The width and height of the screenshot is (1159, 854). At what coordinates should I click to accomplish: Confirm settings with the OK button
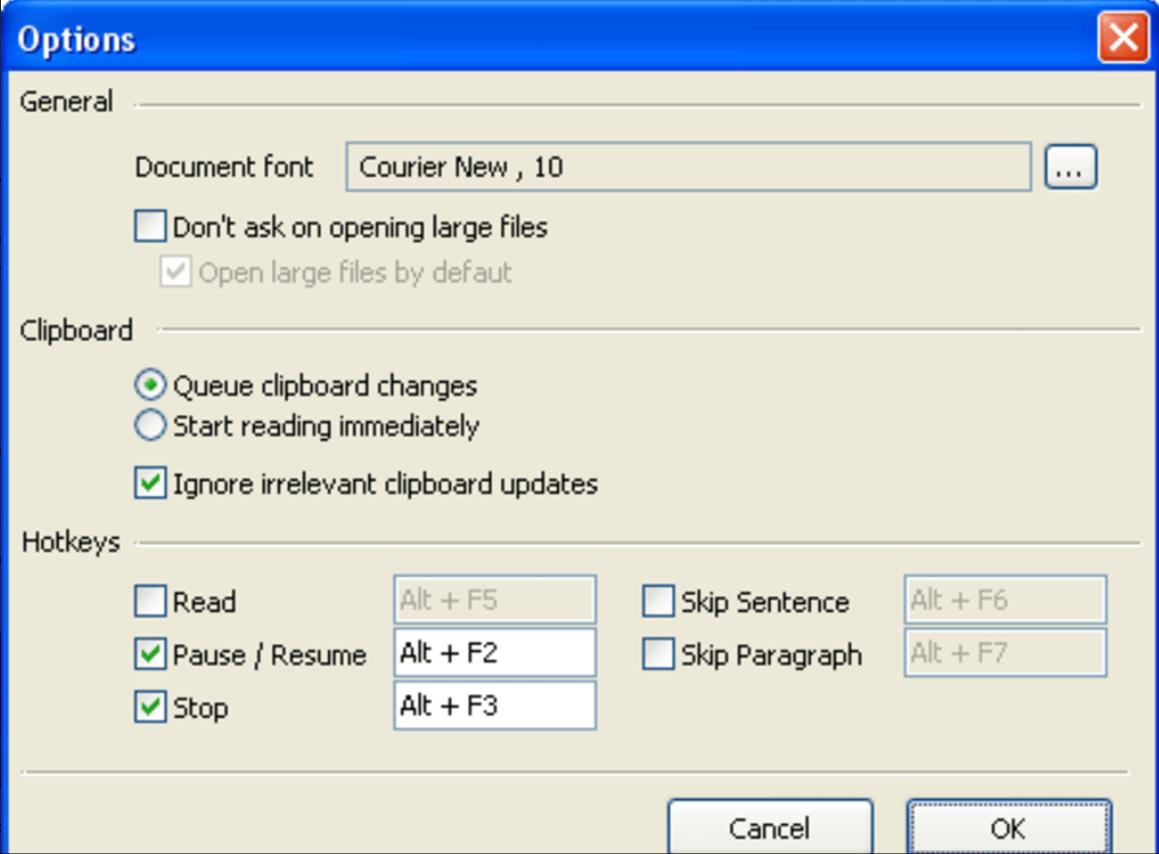pyautogui.click(x=1008, y=827)
